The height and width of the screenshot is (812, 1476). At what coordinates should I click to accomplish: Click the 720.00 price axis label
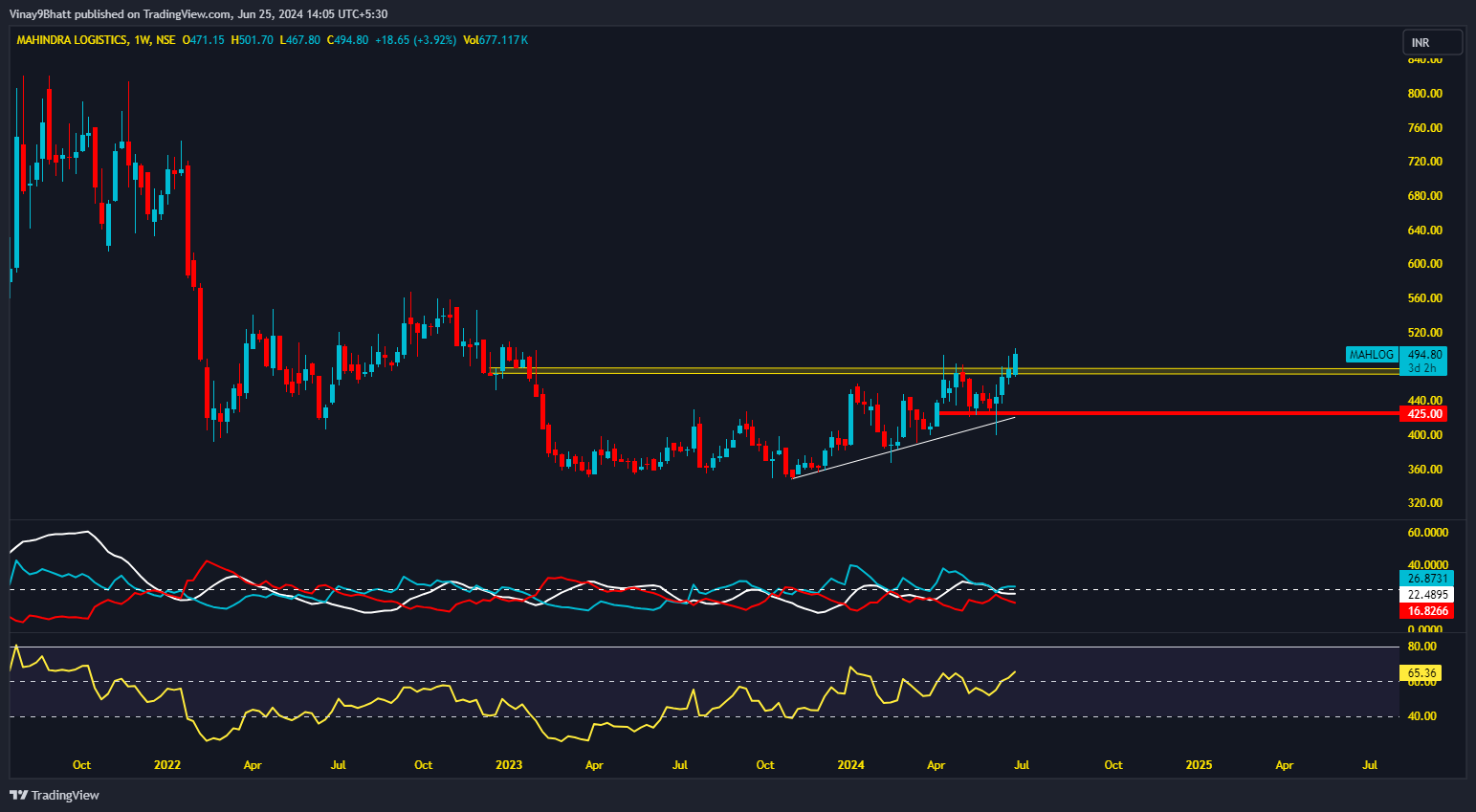click(x=1424, y=162)
